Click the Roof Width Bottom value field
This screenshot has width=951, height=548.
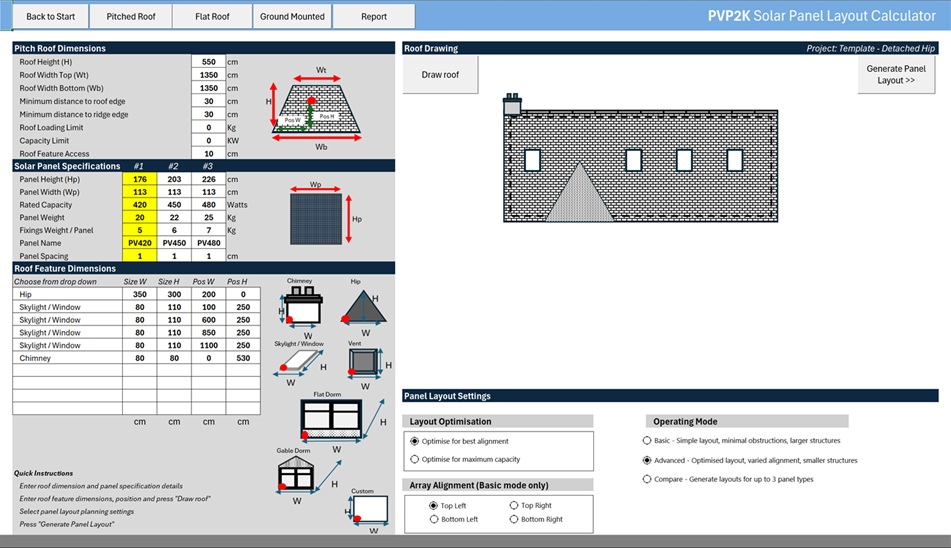pos(209,88)
